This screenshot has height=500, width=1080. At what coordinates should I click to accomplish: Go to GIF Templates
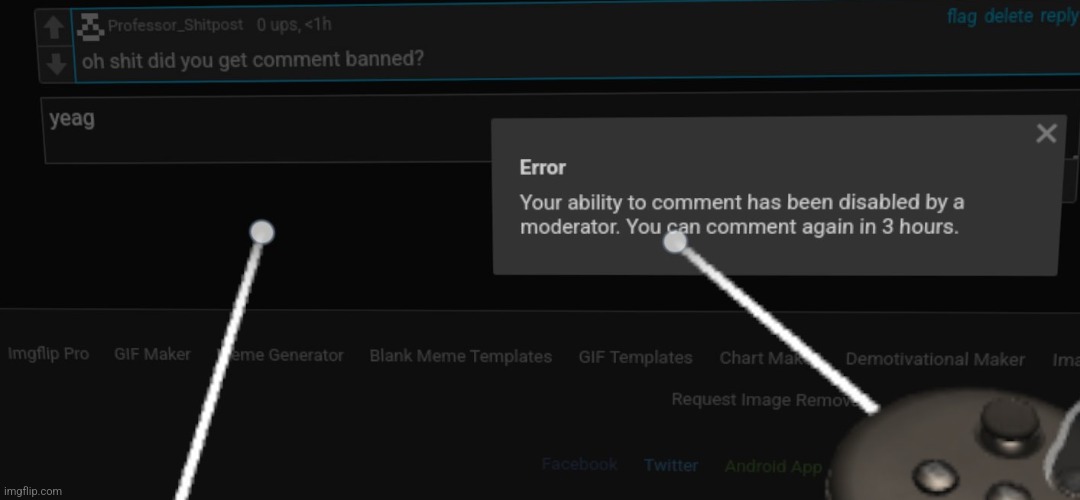point(635,357)
